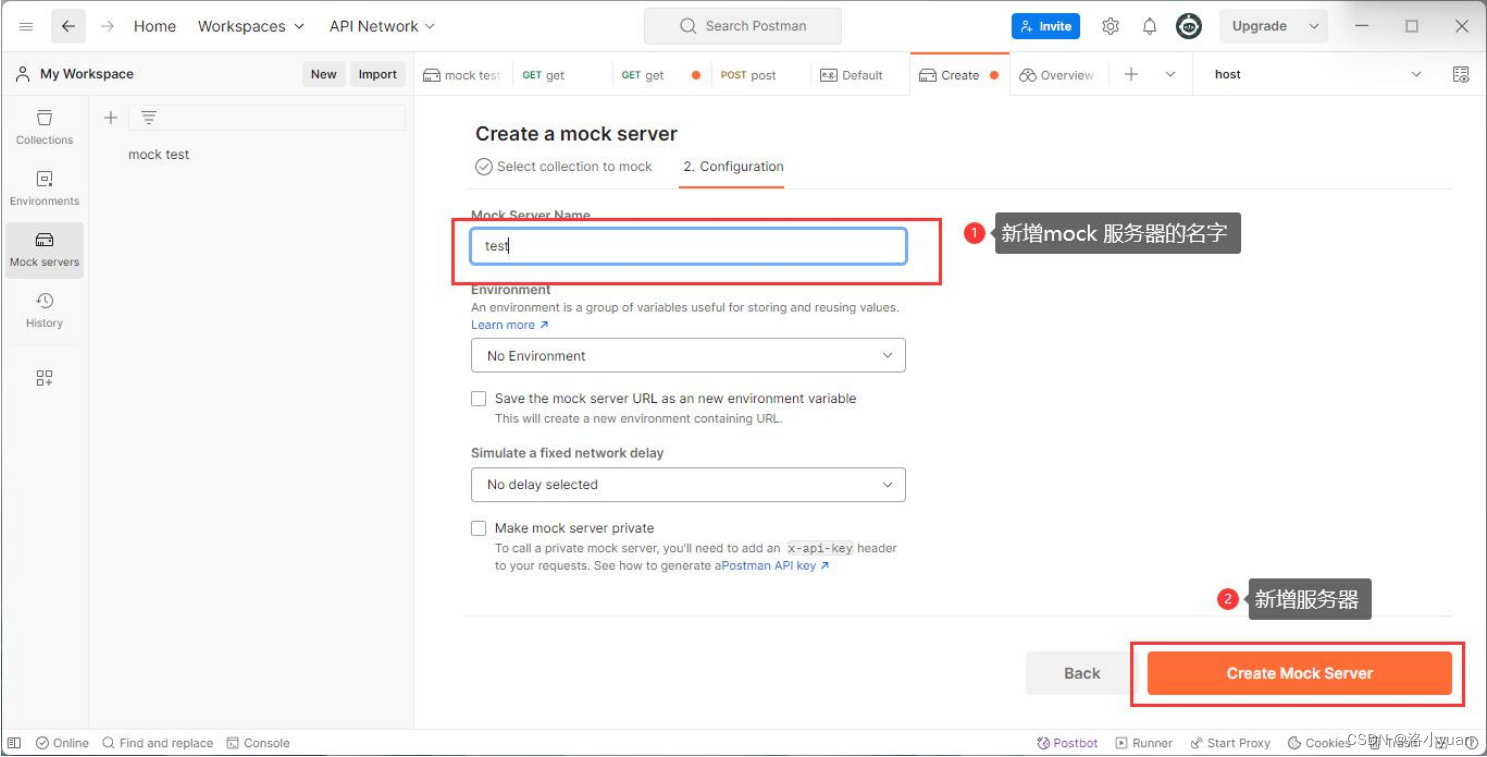Open the No delay selected dropdown
1487x757 pixels.
[688, 484]
